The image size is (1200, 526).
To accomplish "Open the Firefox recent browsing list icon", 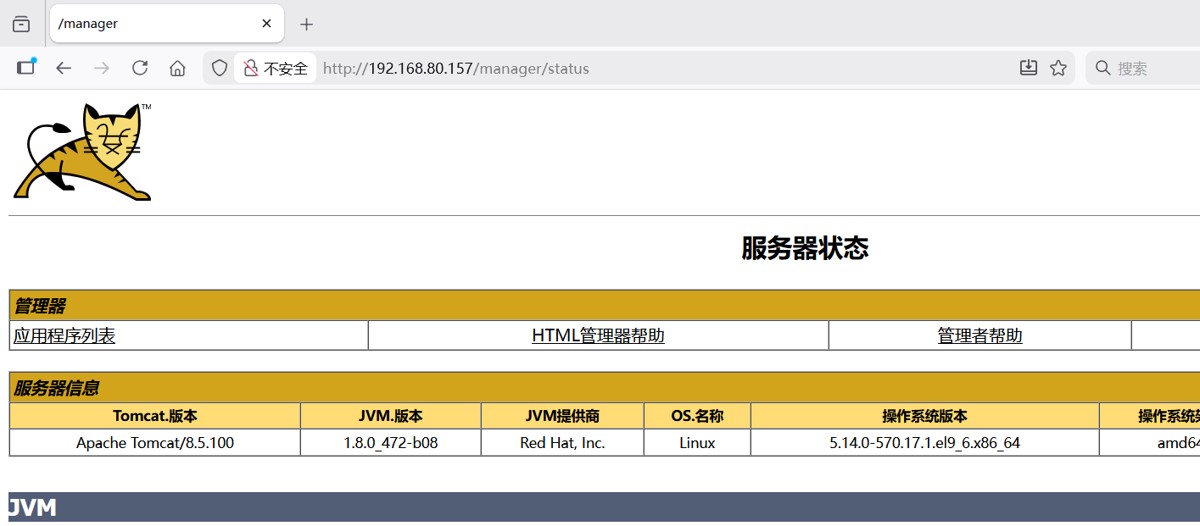I will [21, 24].
